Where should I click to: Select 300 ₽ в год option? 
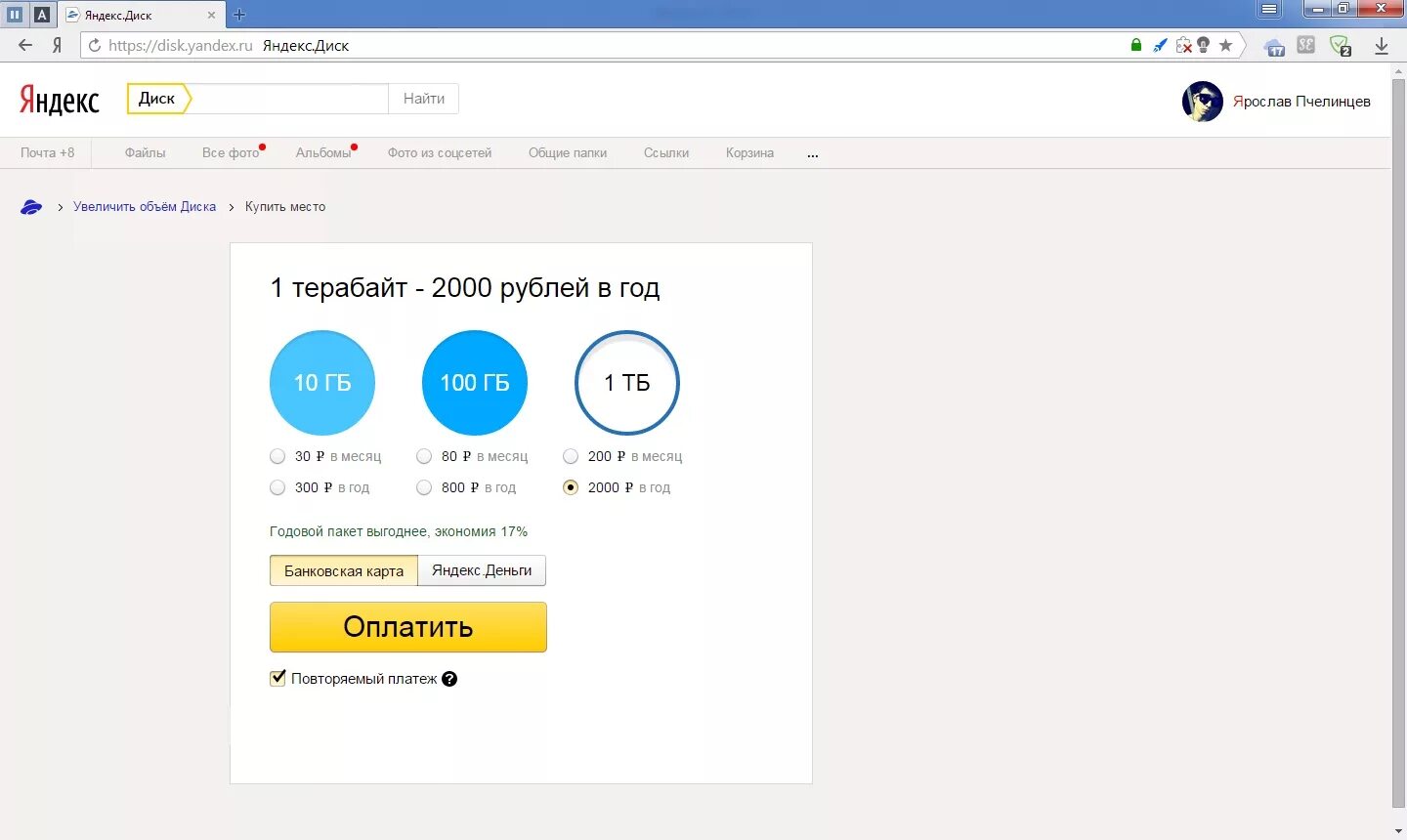(277, 487)
